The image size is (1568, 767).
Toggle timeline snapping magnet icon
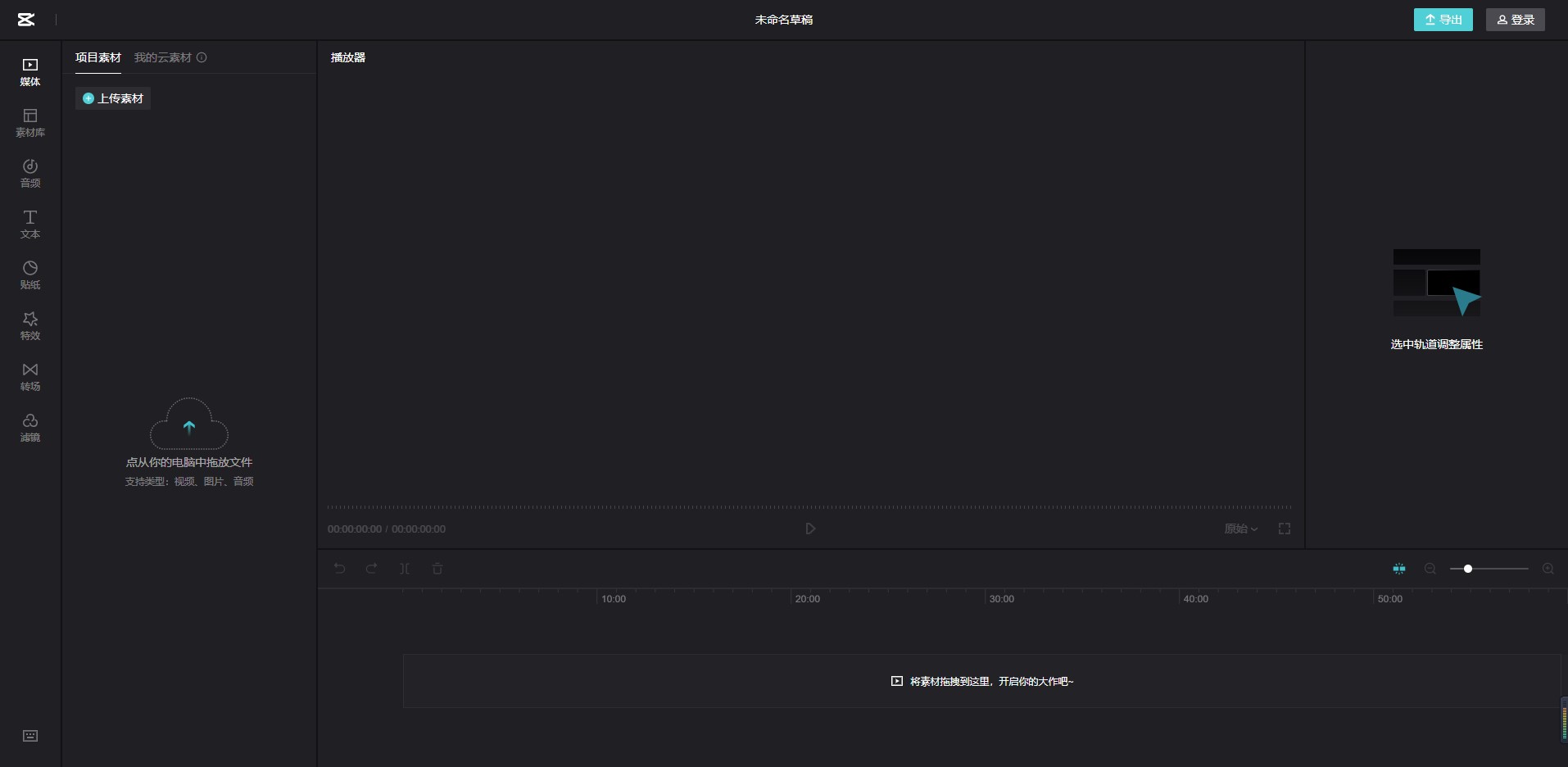1399,569
